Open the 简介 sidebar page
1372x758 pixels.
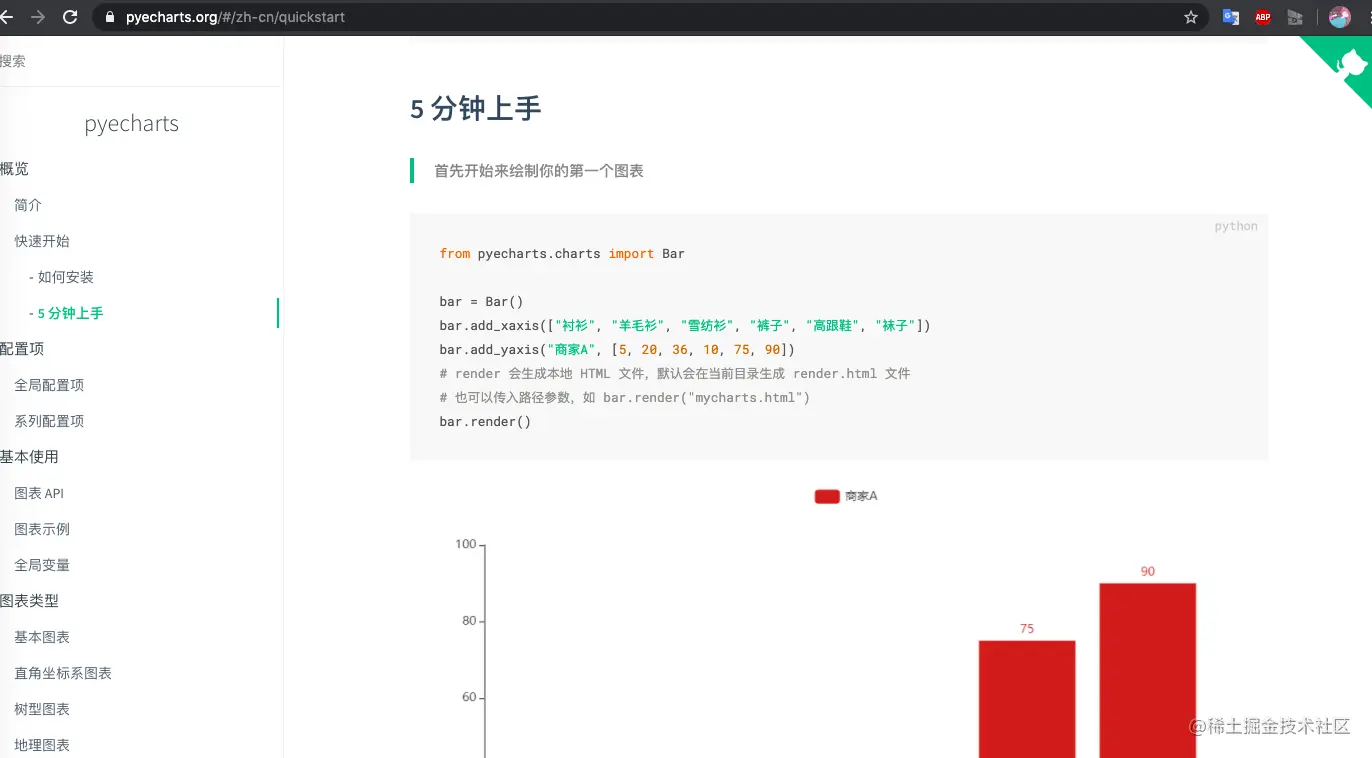point(28,205)
